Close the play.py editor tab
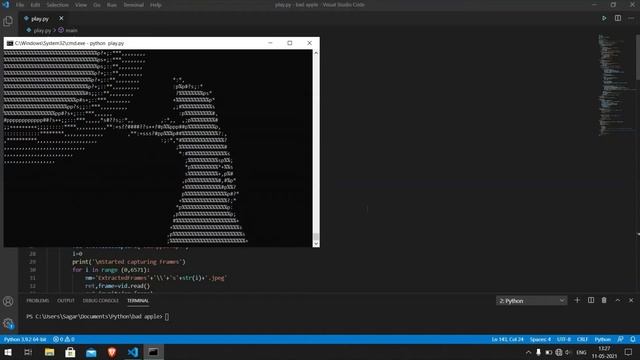Viewport: 640px width, 360px height. pos(61,18)
